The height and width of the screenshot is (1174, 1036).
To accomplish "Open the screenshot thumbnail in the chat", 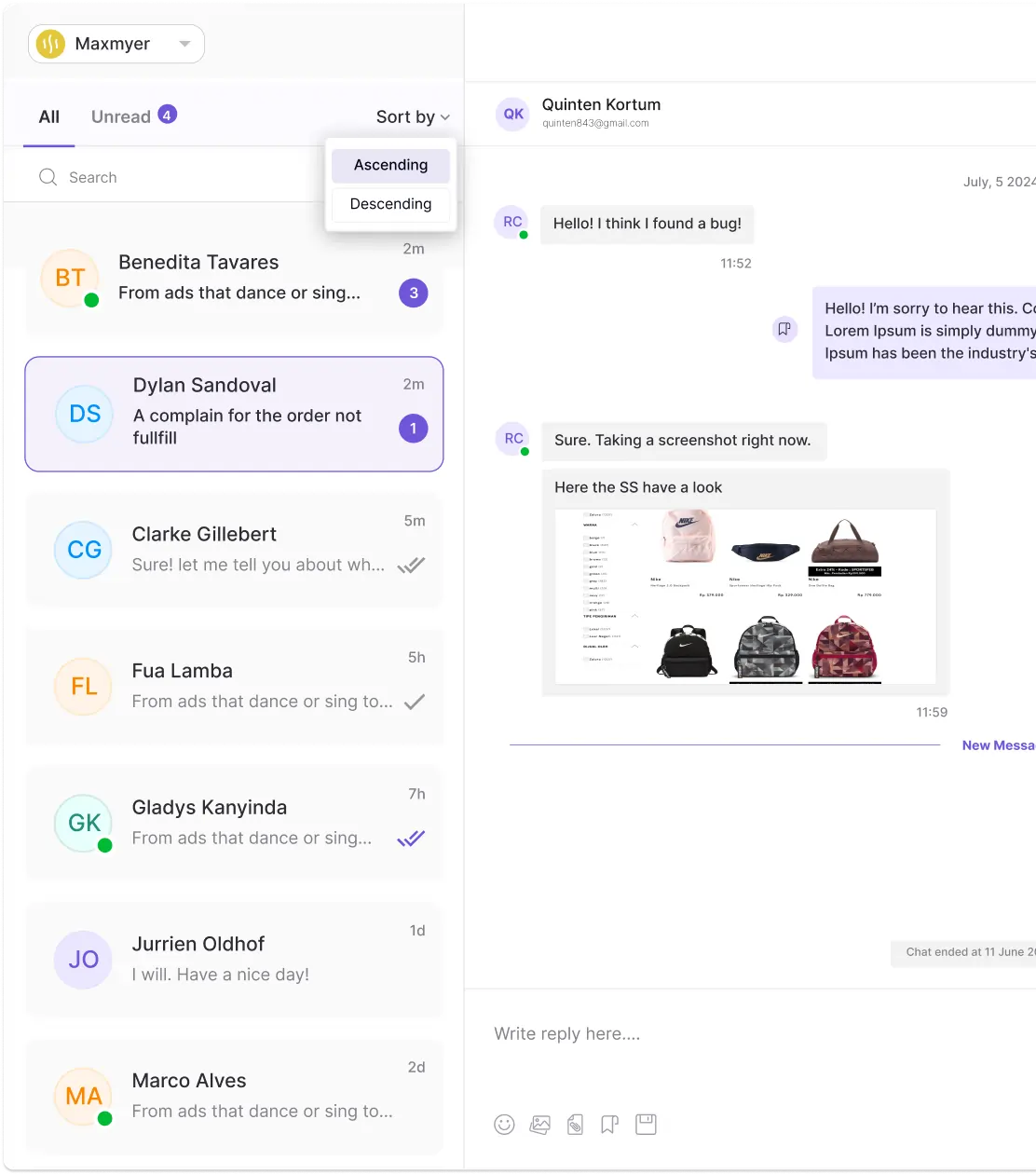I will coord(745,596).
